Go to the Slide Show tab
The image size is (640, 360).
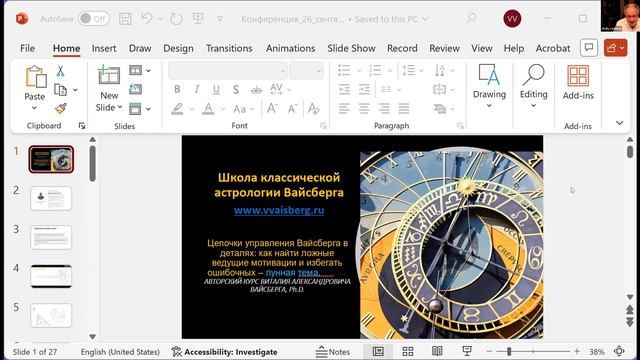click(351, 48)
